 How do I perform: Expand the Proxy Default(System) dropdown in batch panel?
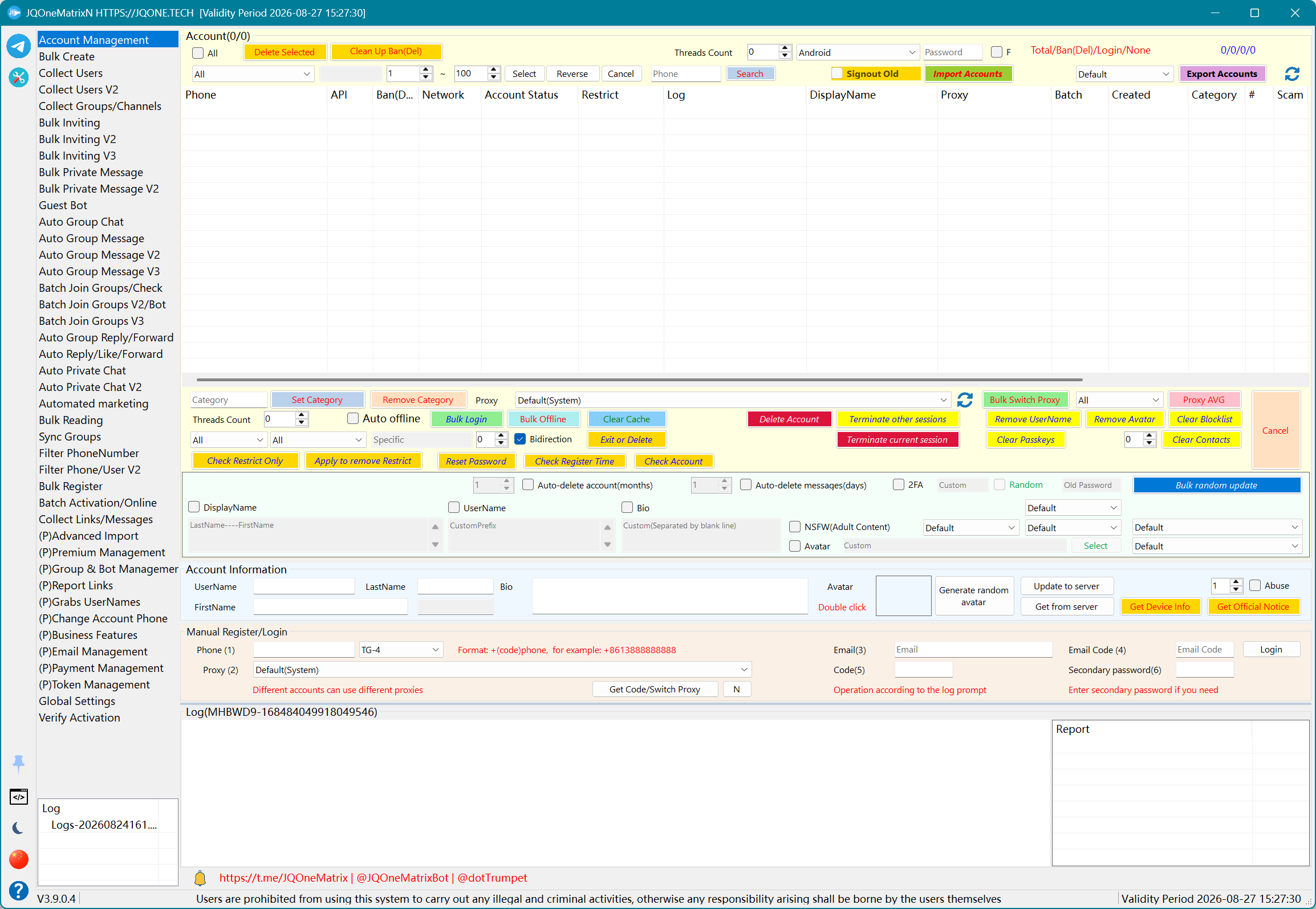click(733, 400)
